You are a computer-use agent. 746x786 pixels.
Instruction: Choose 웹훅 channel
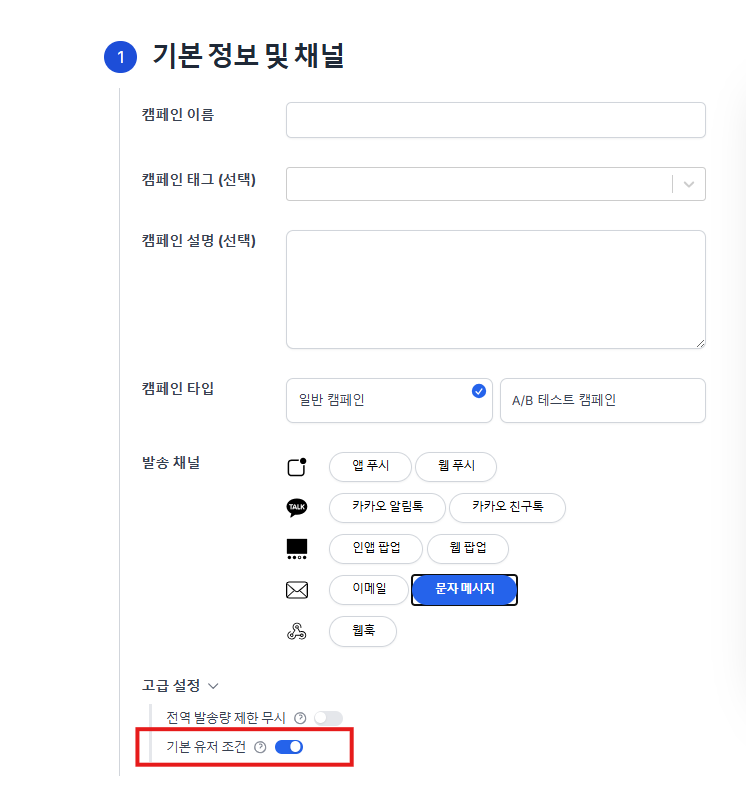(x=363, y=631)
